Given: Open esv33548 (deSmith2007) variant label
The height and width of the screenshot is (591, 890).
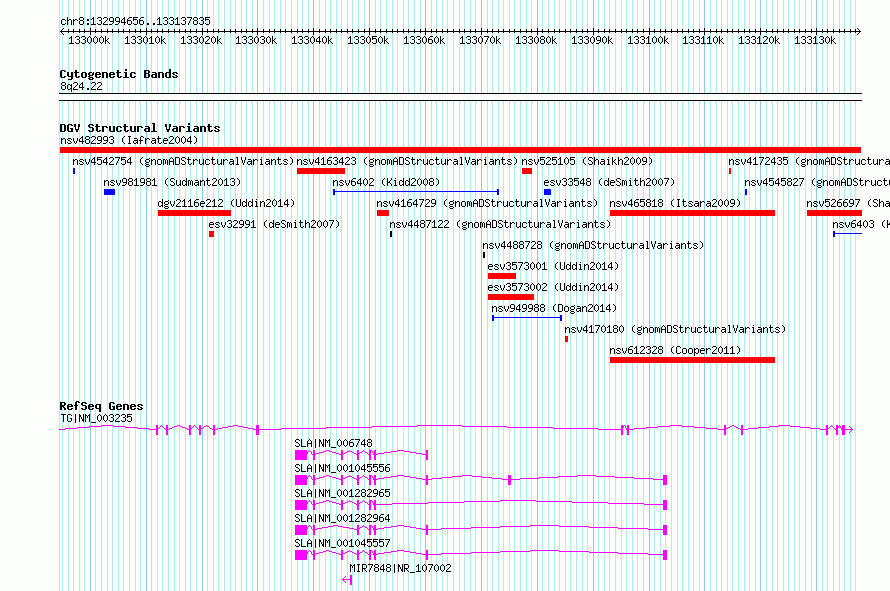Looking at the screenshot, I should 609,182.
